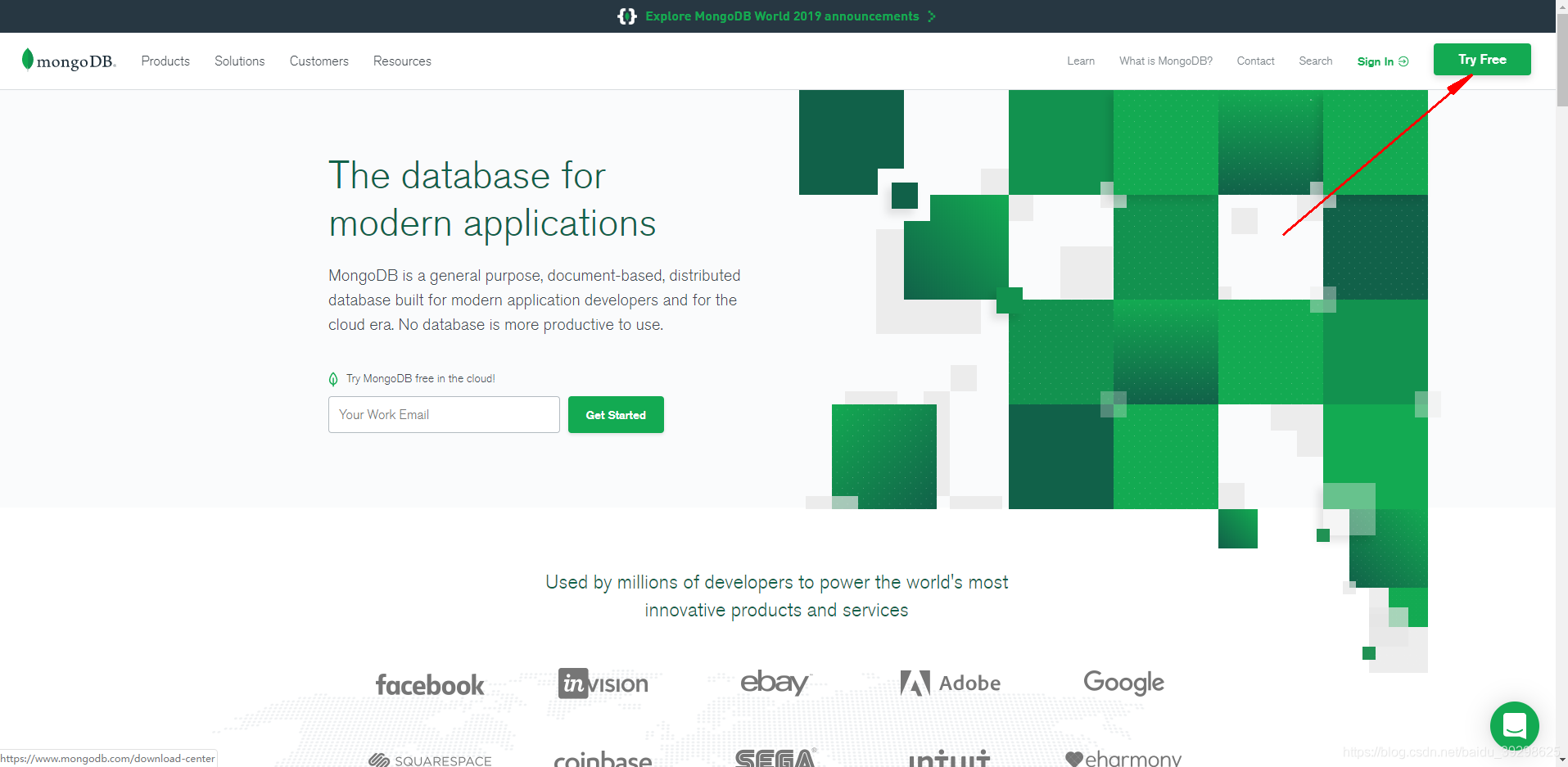Image resolution: width=1568 pixels, height=767 pixels.
Task: Click the 'Try MongoDB free in the cloud!' text
Action: tap(421, 379)
